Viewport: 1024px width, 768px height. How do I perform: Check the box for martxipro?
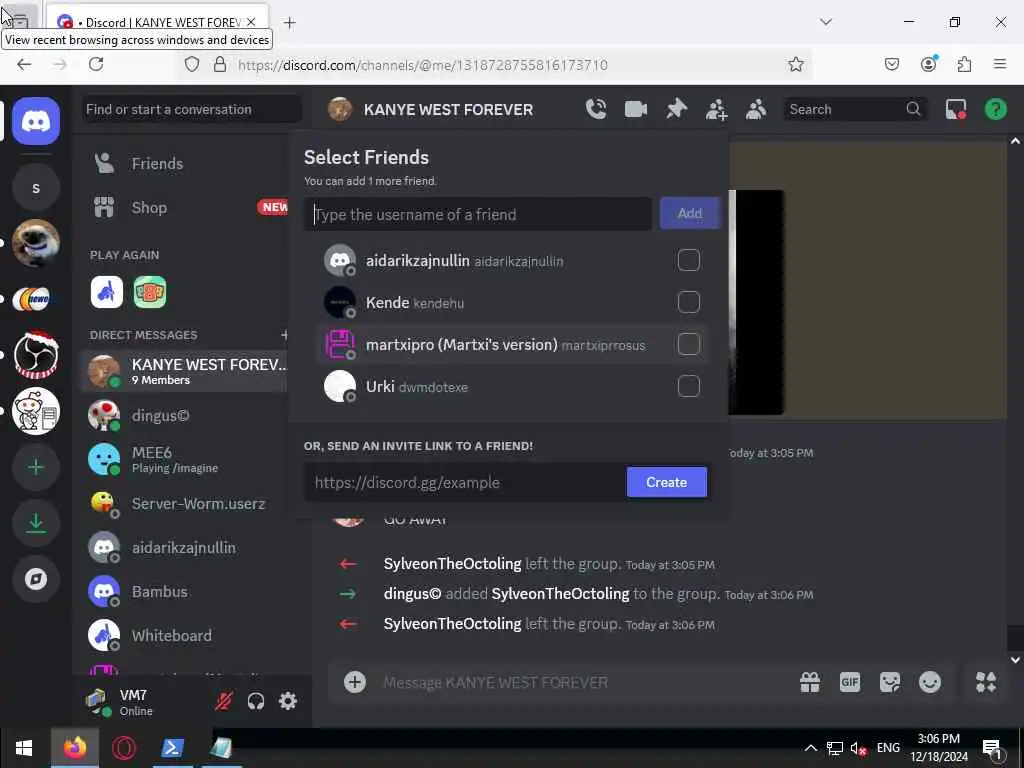pos(688,344)
